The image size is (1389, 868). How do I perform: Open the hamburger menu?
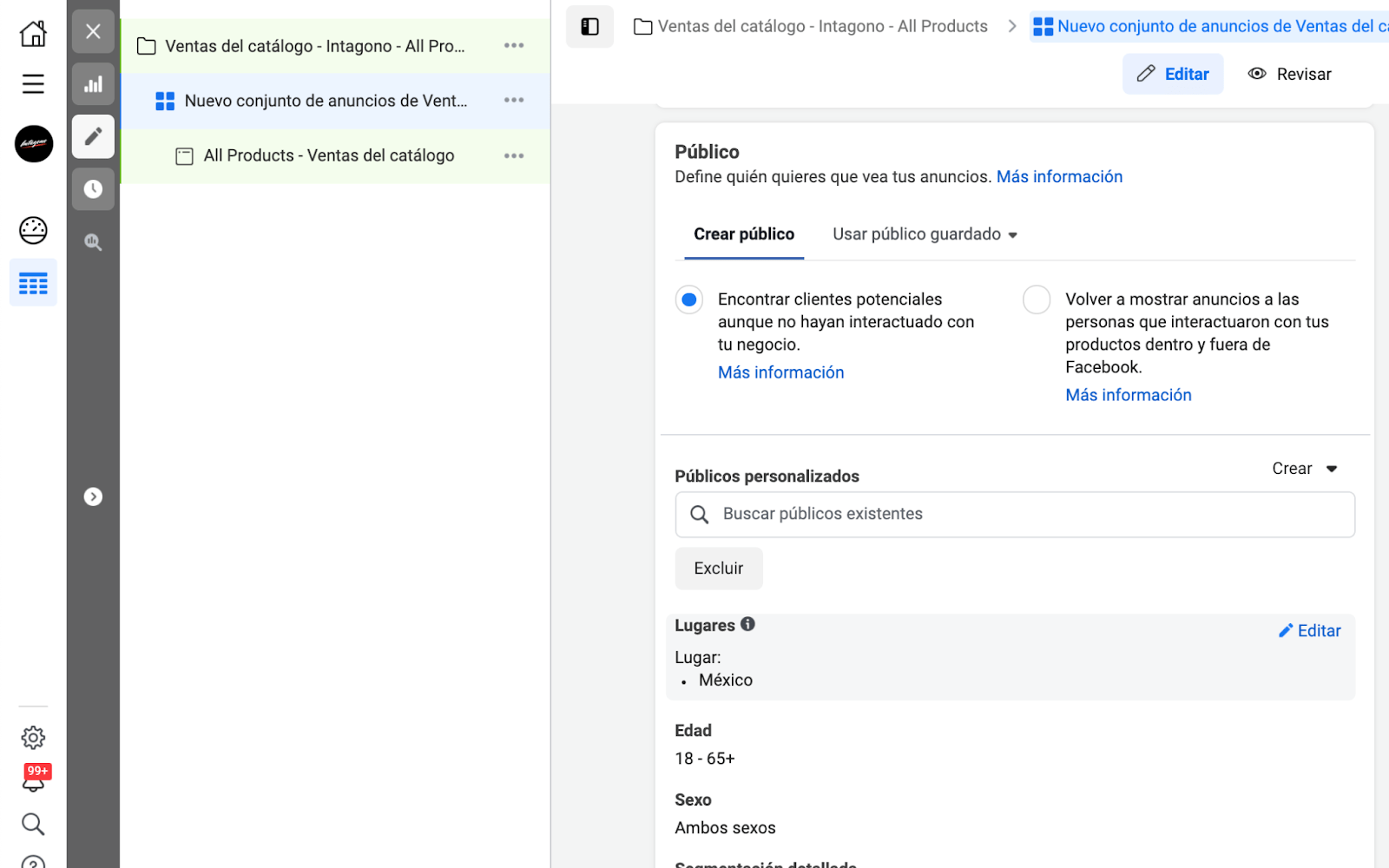tap(33, 83)
